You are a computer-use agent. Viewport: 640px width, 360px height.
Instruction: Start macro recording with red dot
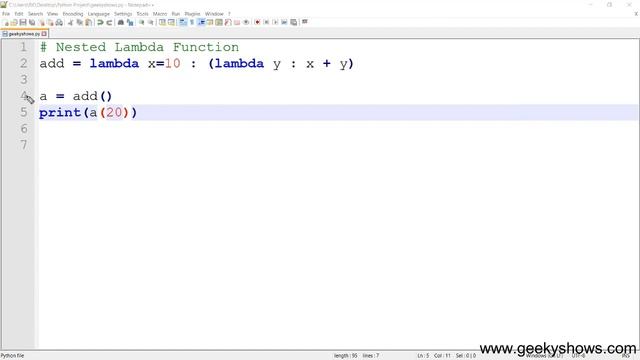click(258, 22)
